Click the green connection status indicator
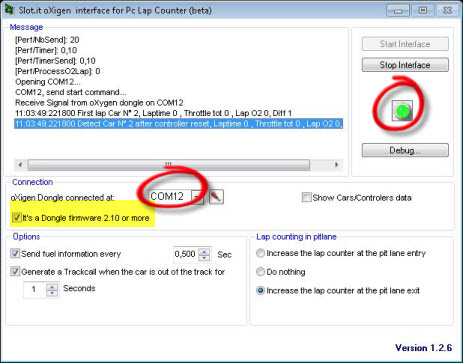 click(x=403, y=111)
